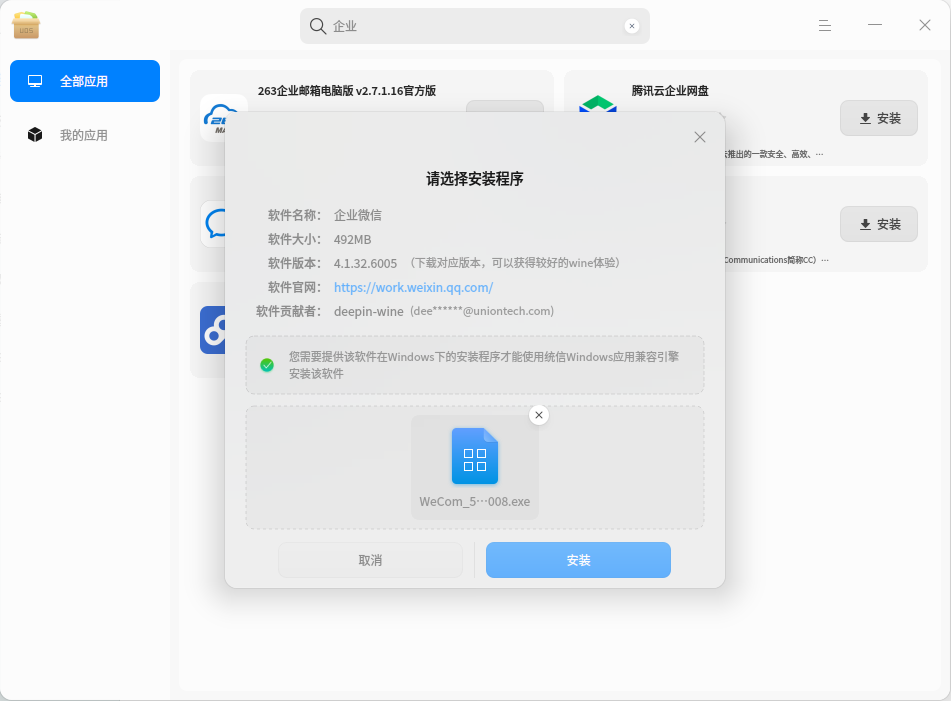Screen dimensions: 951x701
Task: Click the blue link-shaped app icon
Action: (x=213, y=330)
